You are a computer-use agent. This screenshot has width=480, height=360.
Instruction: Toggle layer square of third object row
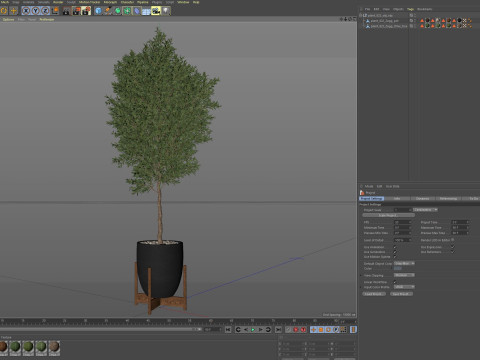pyautogui.click(x=411, y=26)
